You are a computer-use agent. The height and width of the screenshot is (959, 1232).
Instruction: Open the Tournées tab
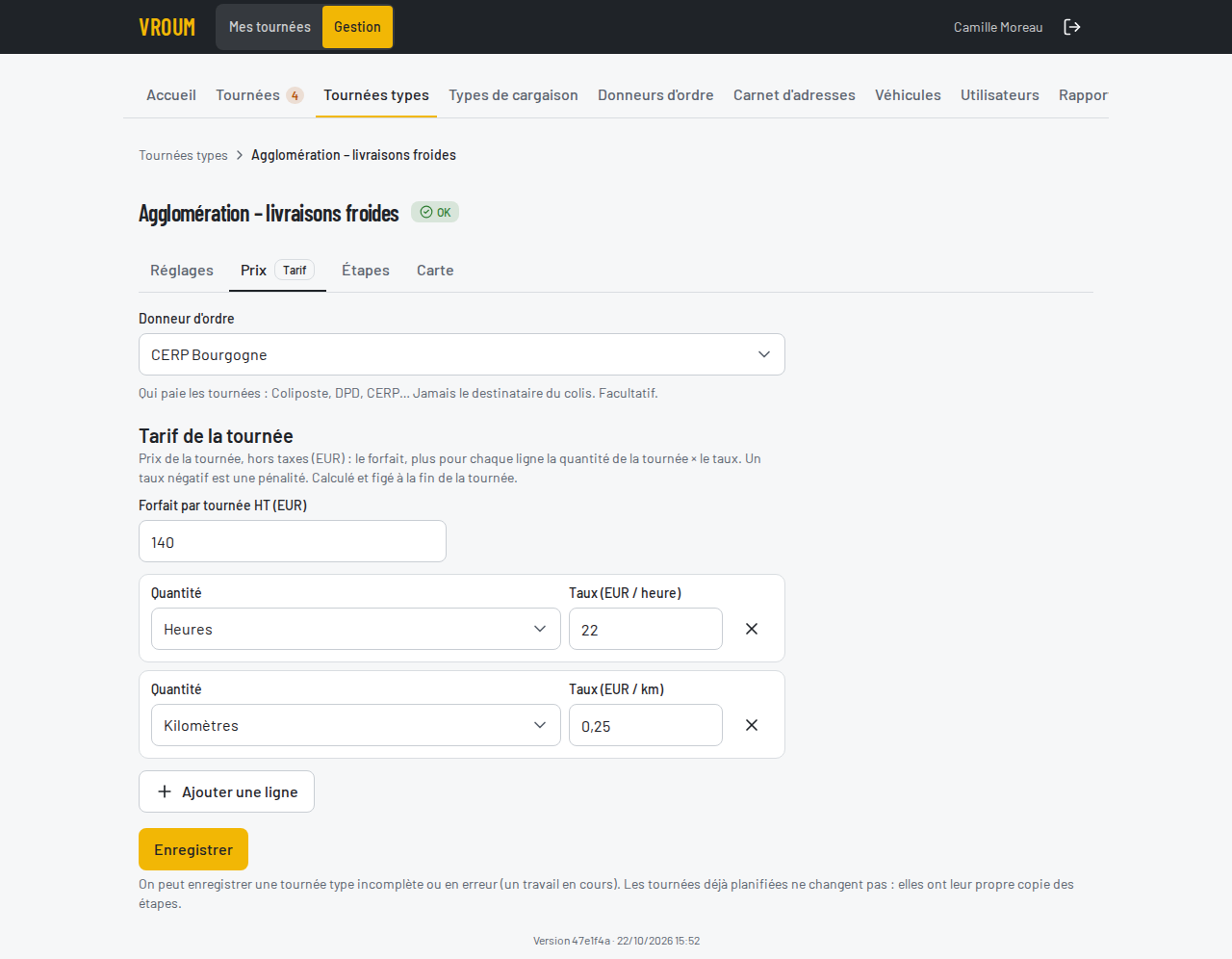point(260,95)
